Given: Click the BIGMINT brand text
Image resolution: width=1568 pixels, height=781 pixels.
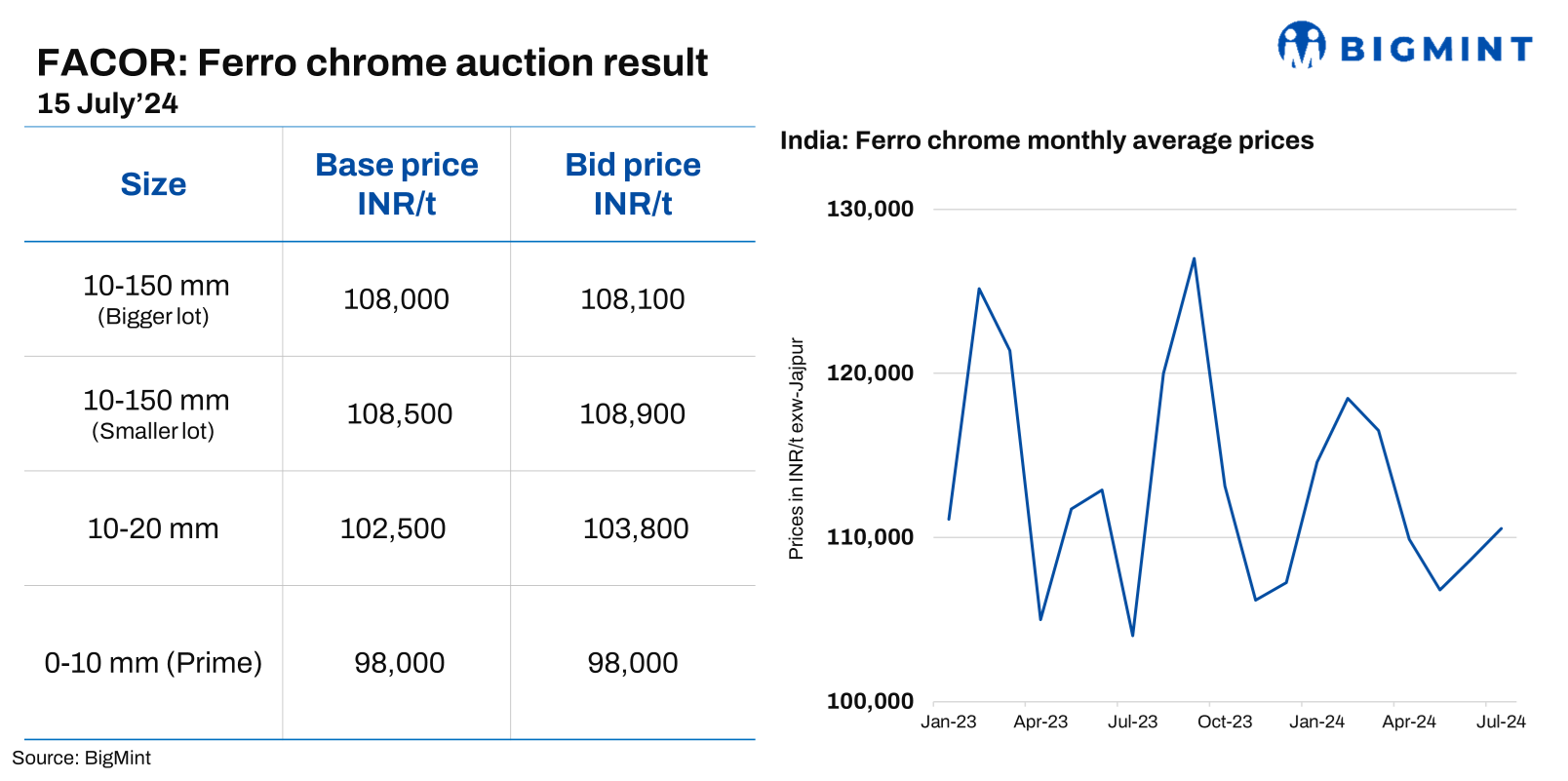Looking at the screenshot, I should [x=1435, y=49].
